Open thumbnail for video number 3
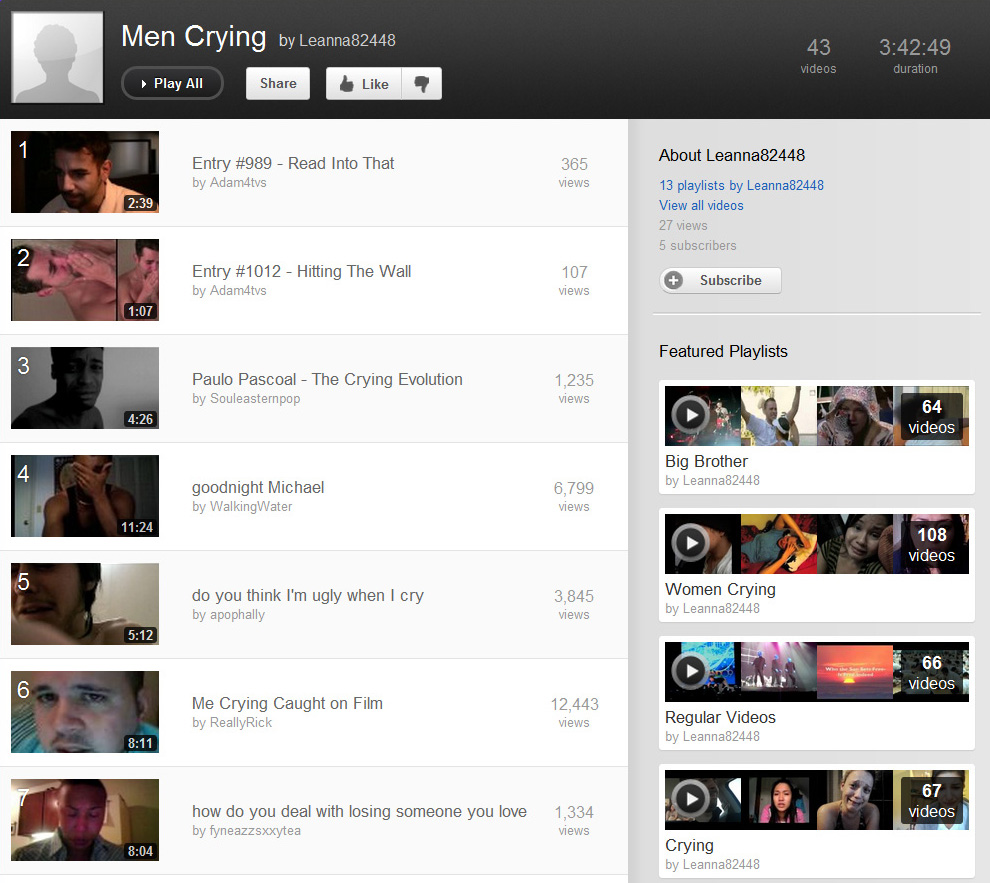Image resolution: width=990 pixels, height=883 pixels. click(x=85, y=388)
